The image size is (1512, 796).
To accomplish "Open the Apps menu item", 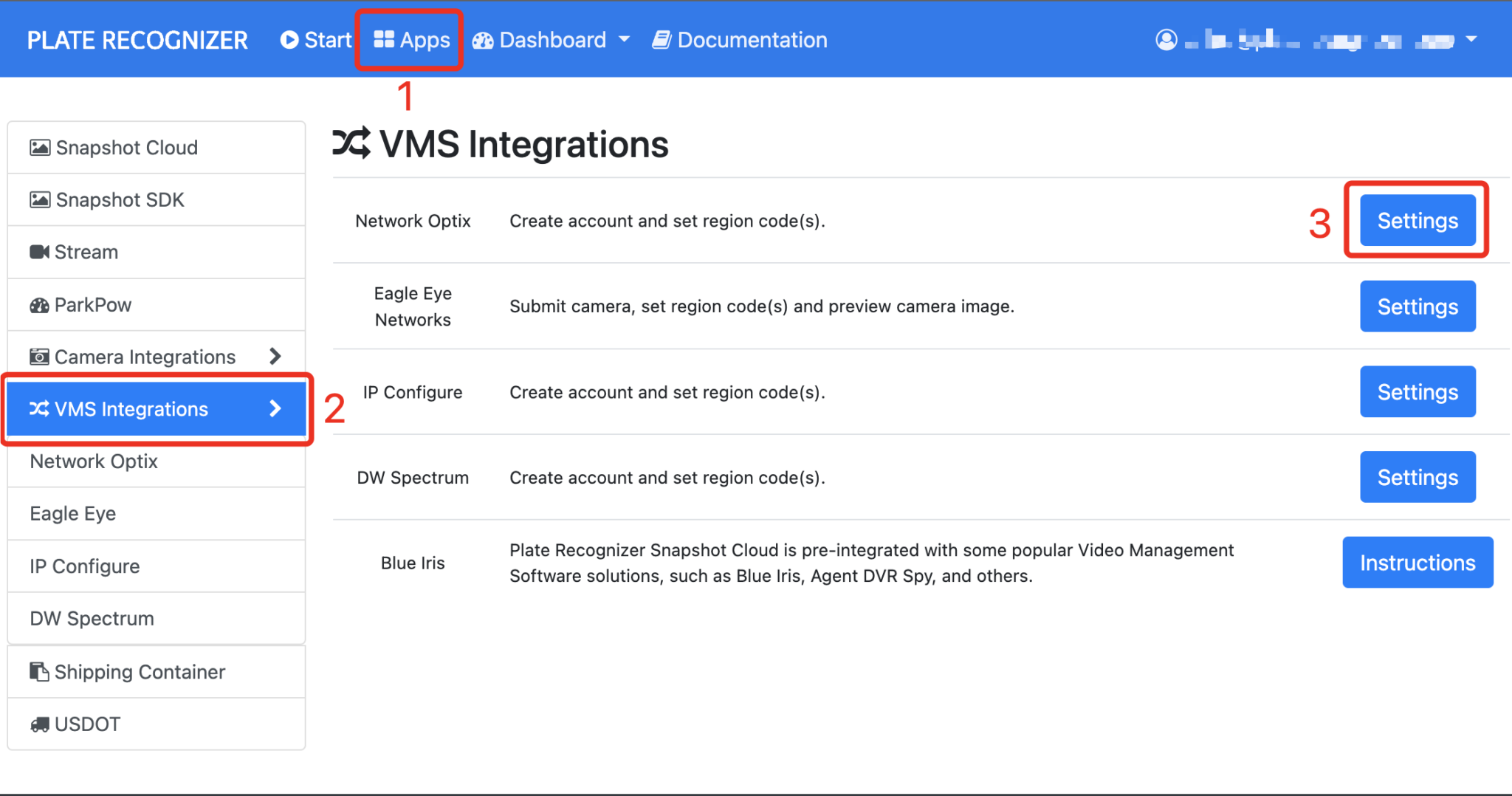I will pyautogui.click(x=412, y=40).
